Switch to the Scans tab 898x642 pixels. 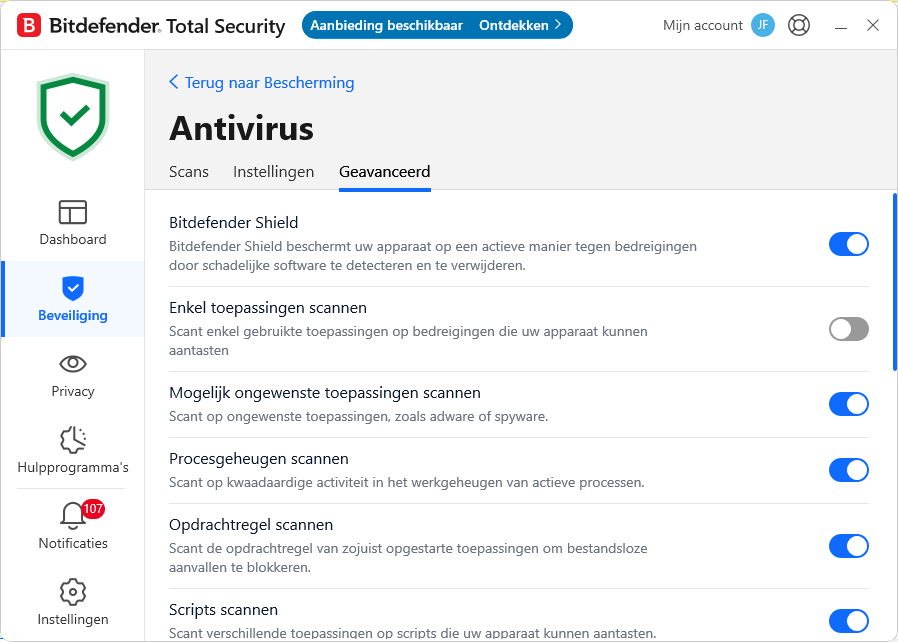coord(189,172)
